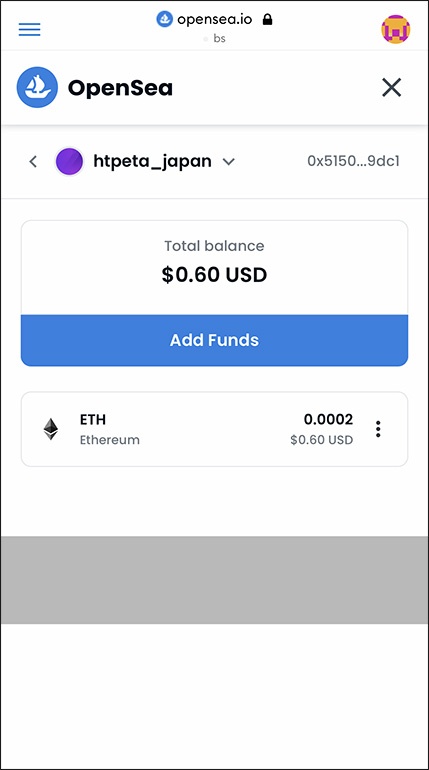Click the OpenSea ship logo

(37, 87)
